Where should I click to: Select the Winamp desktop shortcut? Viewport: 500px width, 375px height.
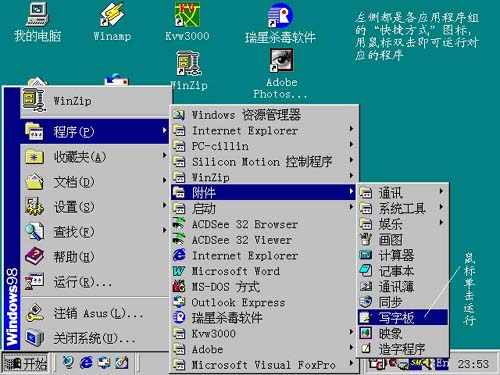coord(112,23)
